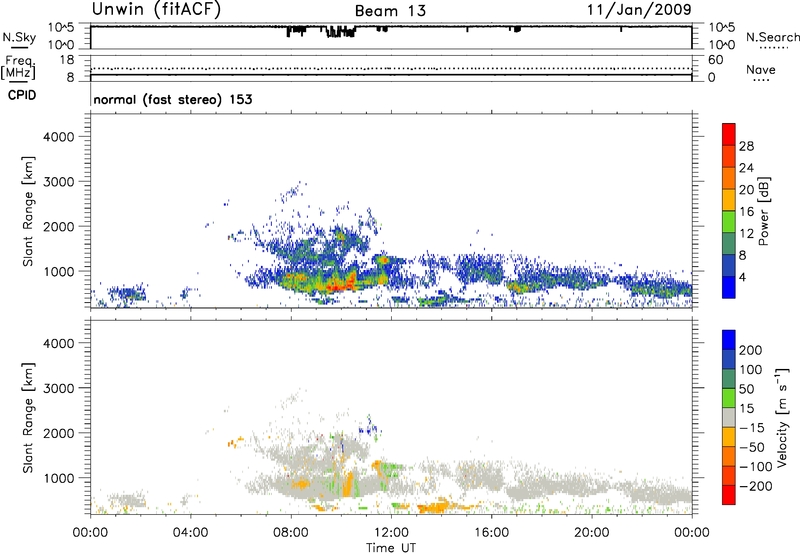Click the '2000' tick of the power panel
Image resolution: width=800 pixels, height=554 pixels.
click(x=59, y=226)
